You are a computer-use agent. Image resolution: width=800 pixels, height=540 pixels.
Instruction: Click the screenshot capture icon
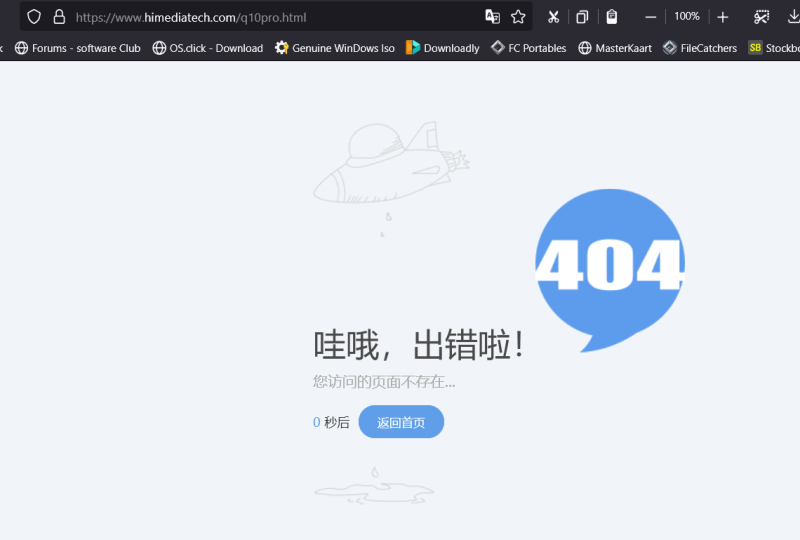761,17
